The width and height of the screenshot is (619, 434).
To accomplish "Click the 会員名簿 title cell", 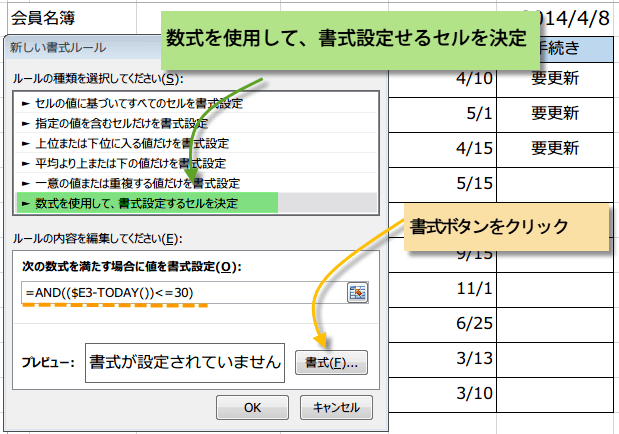I will coord(72,18).
